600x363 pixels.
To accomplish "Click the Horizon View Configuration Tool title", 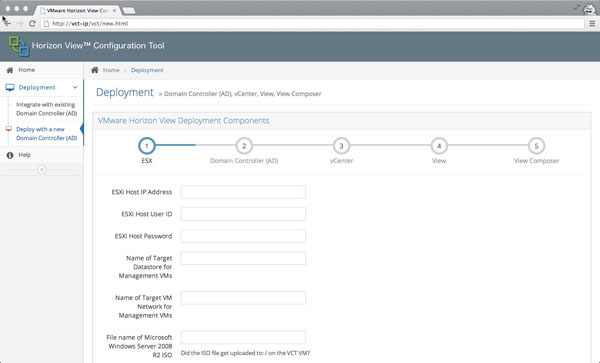I will point(98,46).
